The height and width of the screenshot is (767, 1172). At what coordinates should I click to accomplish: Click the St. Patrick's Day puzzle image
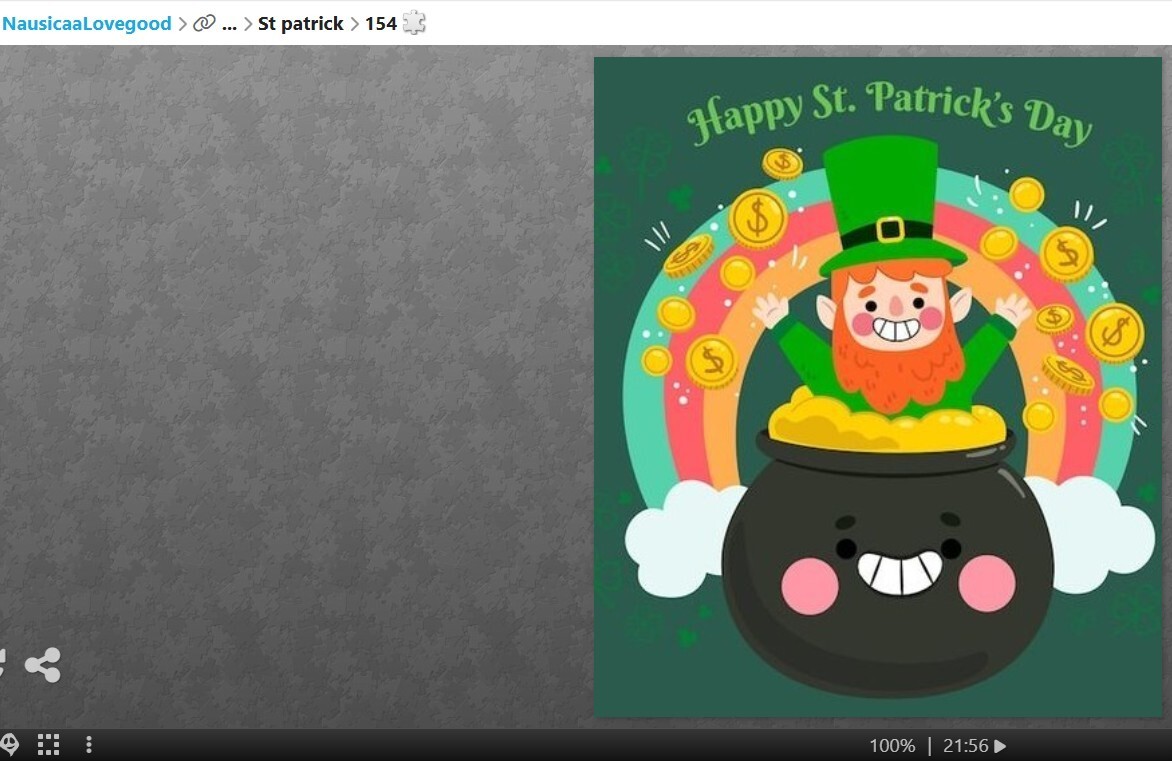(x=878, y=387)
